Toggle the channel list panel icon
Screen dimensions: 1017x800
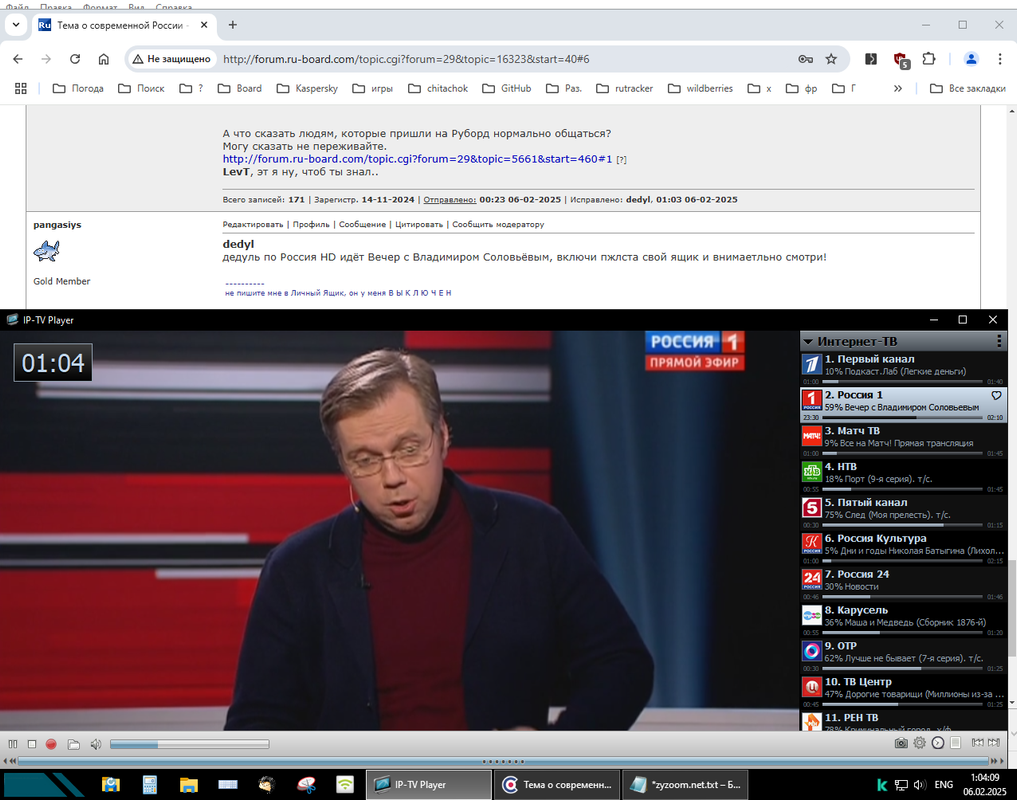[x=955, y=743]
